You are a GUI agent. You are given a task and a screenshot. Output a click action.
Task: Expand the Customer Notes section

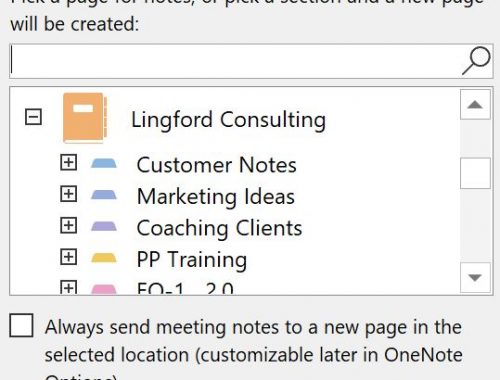coord(68,163)
